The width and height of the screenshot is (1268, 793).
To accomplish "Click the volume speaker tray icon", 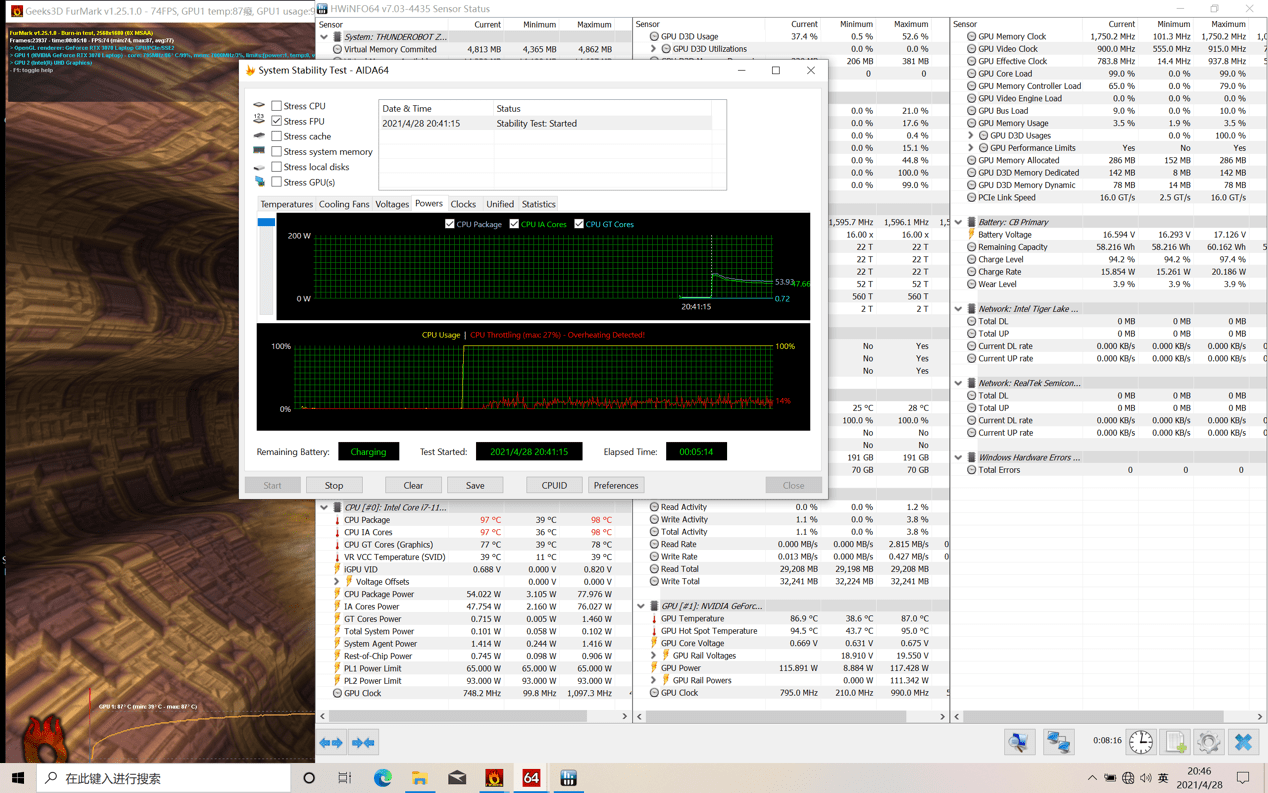I will pos(1146,778).
